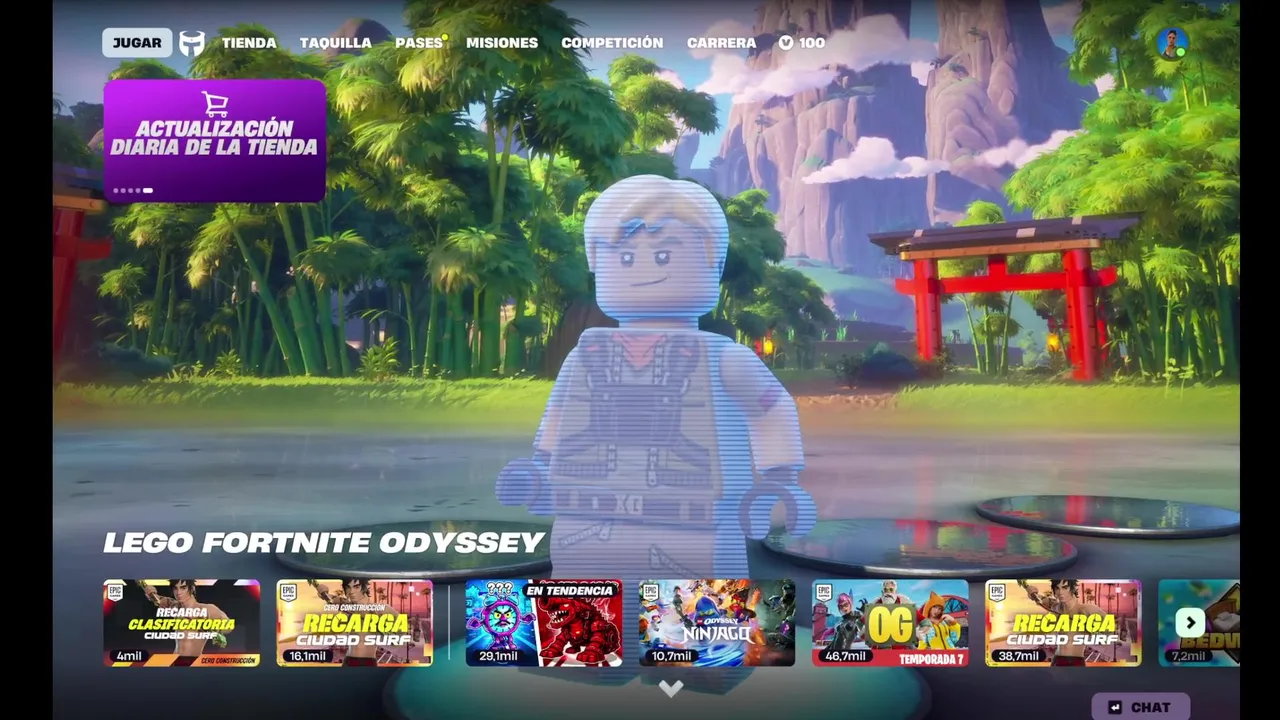
Task: Select Recarga Ciudad Surf tile with 16,1mil players
Action: pos(355,623)
